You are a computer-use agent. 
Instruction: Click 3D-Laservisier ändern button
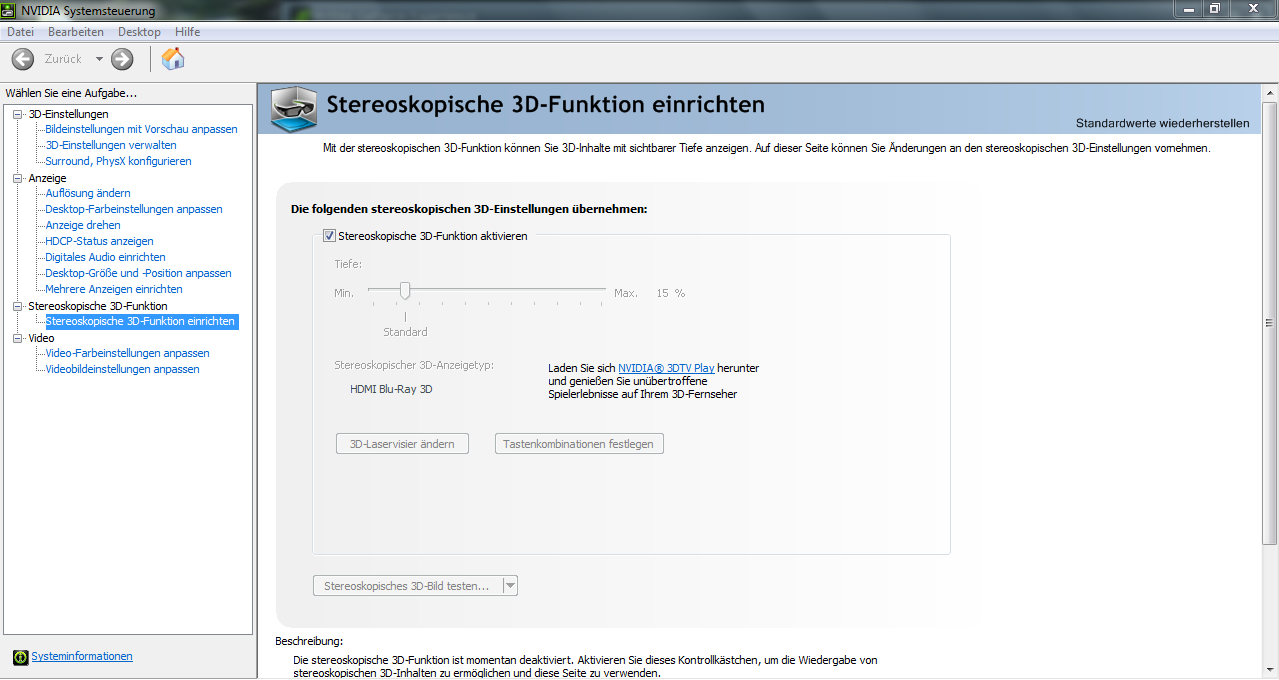402,444
